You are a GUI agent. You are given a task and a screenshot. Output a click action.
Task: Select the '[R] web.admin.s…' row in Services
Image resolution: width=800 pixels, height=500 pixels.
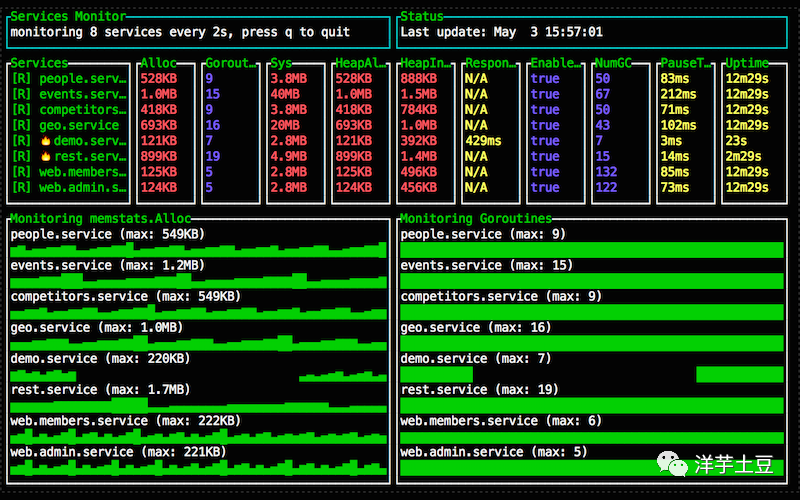(69, 188)
